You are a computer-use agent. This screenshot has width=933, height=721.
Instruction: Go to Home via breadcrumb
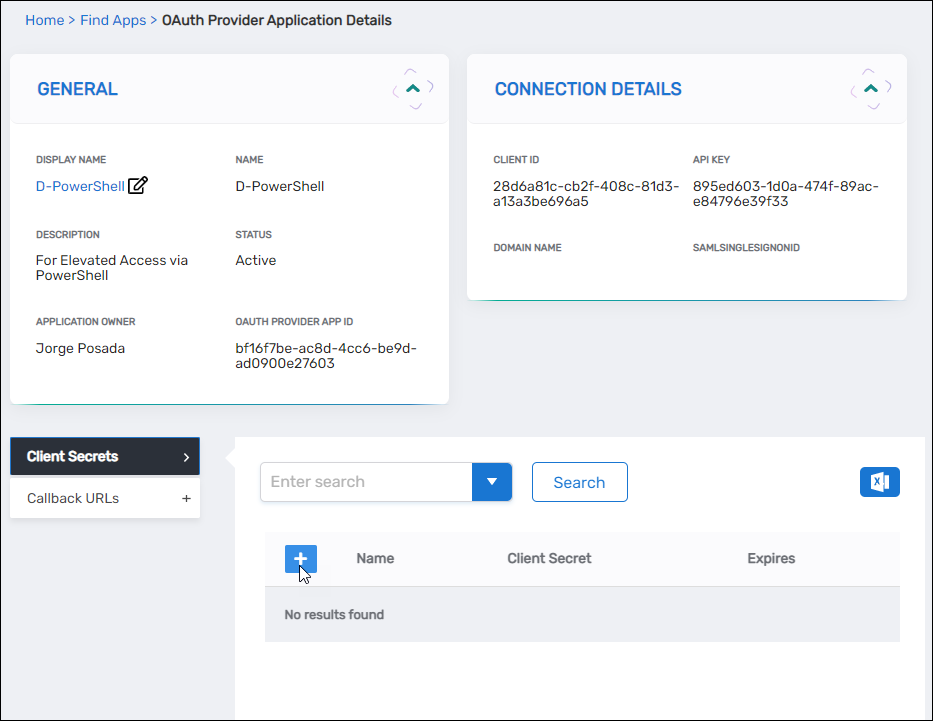click(44, 20)
